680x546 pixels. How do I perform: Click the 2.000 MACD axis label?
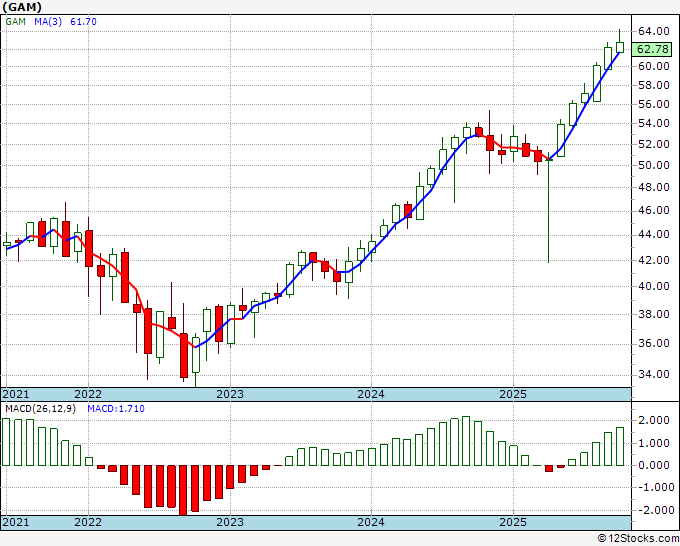(654, 420)
